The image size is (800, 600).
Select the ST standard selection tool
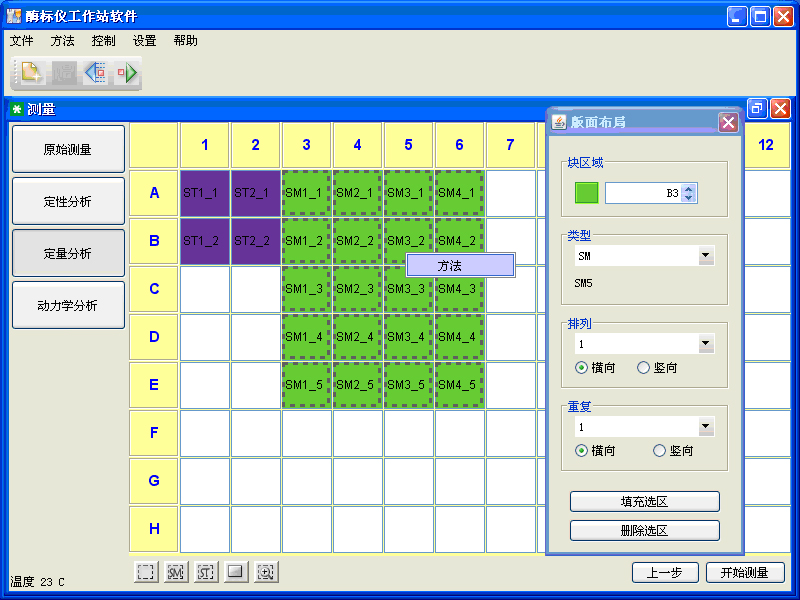(x=206, y=572)
